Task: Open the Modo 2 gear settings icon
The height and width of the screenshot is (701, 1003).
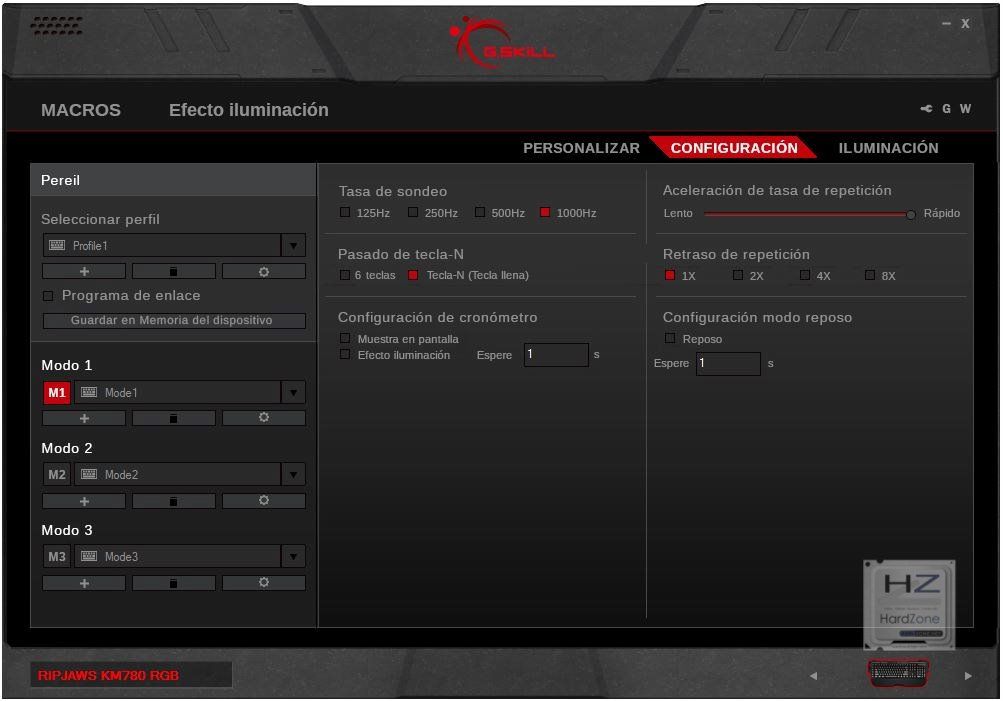Action: tap(264, 500)
